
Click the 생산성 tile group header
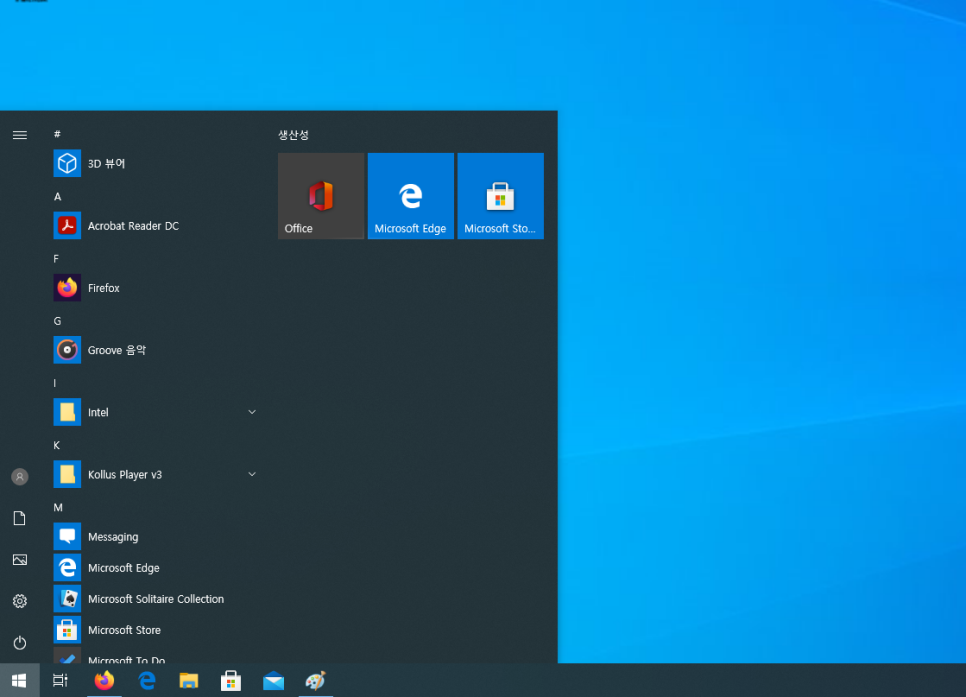[293, 135]
